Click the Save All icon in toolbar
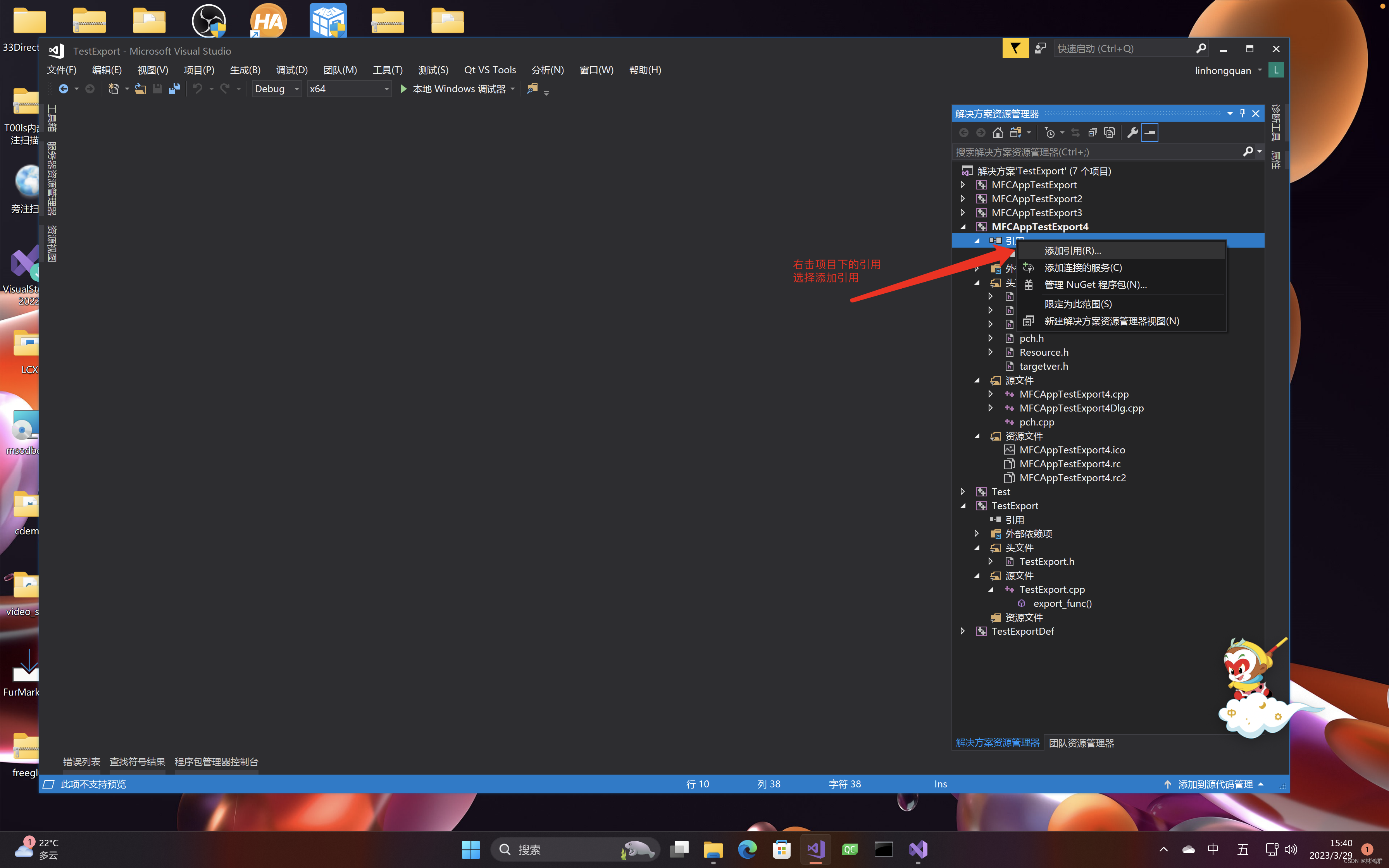Image resolution: width=1389 pixels, height=868 pixels. tap(174, 89)
